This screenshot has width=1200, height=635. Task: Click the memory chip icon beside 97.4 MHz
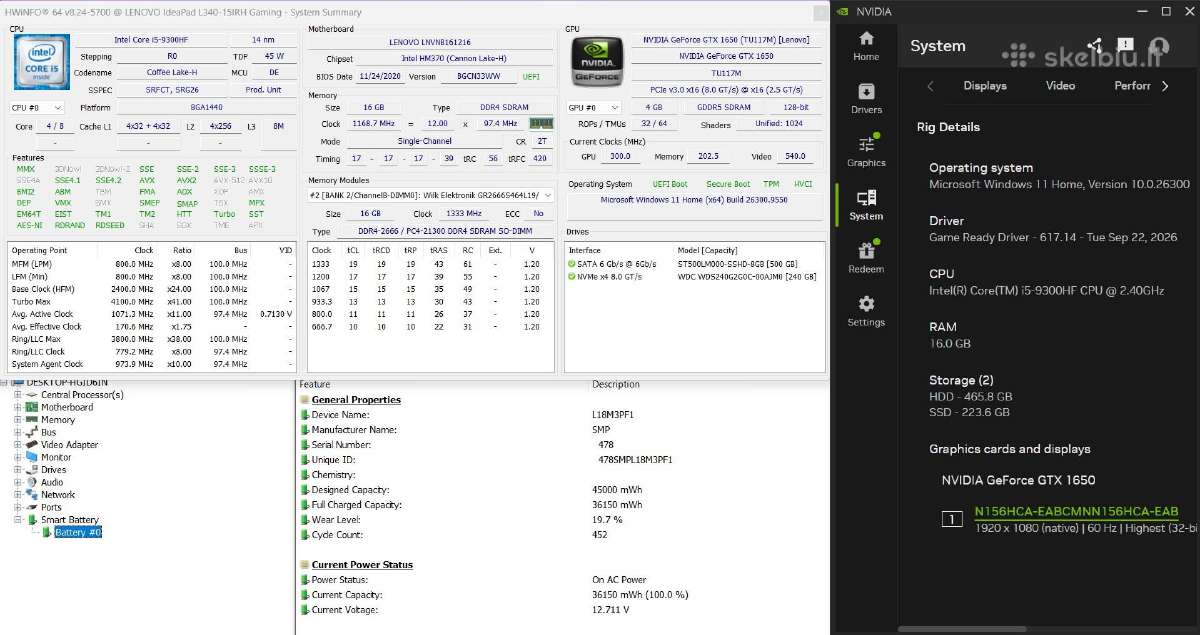[x=541, y=123]
